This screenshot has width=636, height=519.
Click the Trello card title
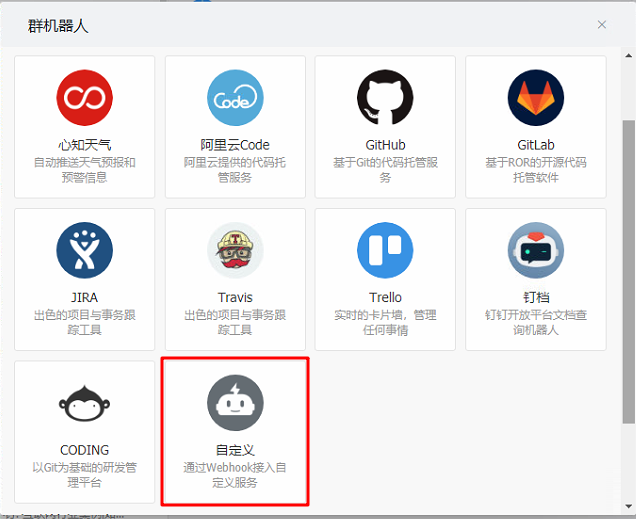point(385,298)
